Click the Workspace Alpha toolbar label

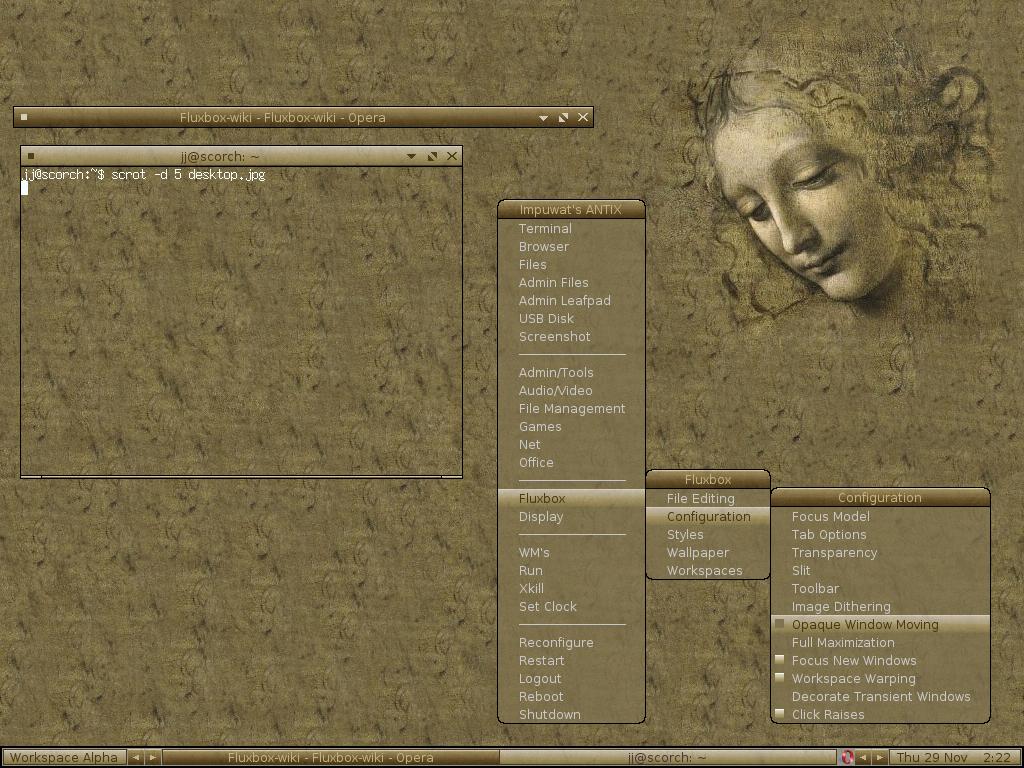(x=63, y=758)
